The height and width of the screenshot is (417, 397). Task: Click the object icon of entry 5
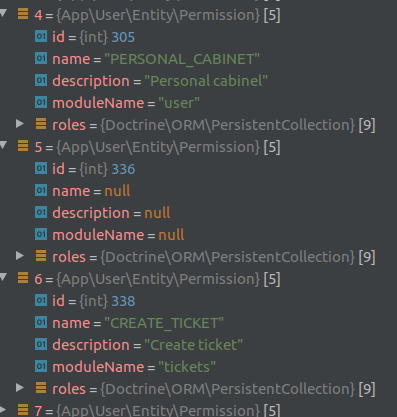point(23,146)
